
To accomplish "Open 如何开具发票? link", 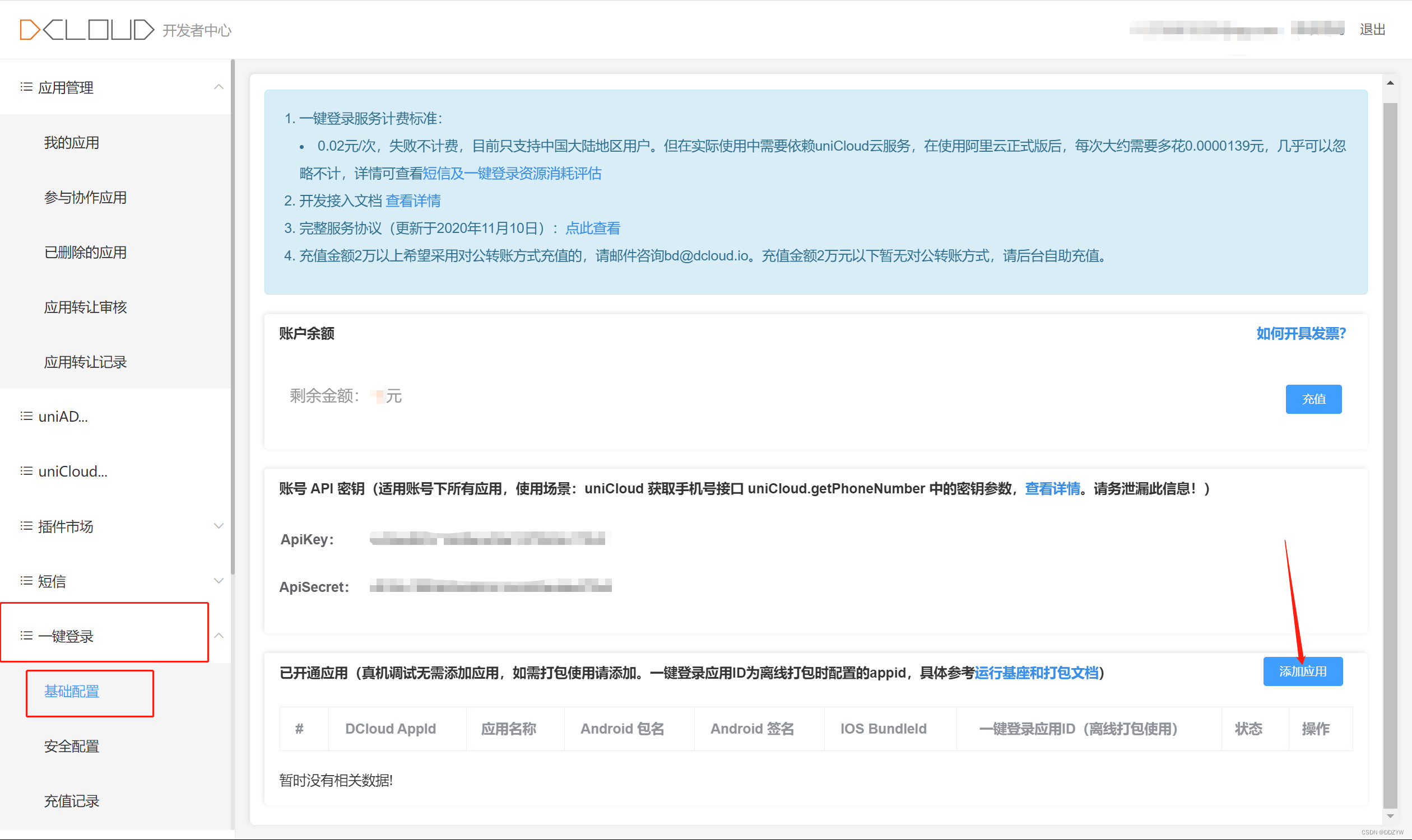I will click(x=1300, y=334).
